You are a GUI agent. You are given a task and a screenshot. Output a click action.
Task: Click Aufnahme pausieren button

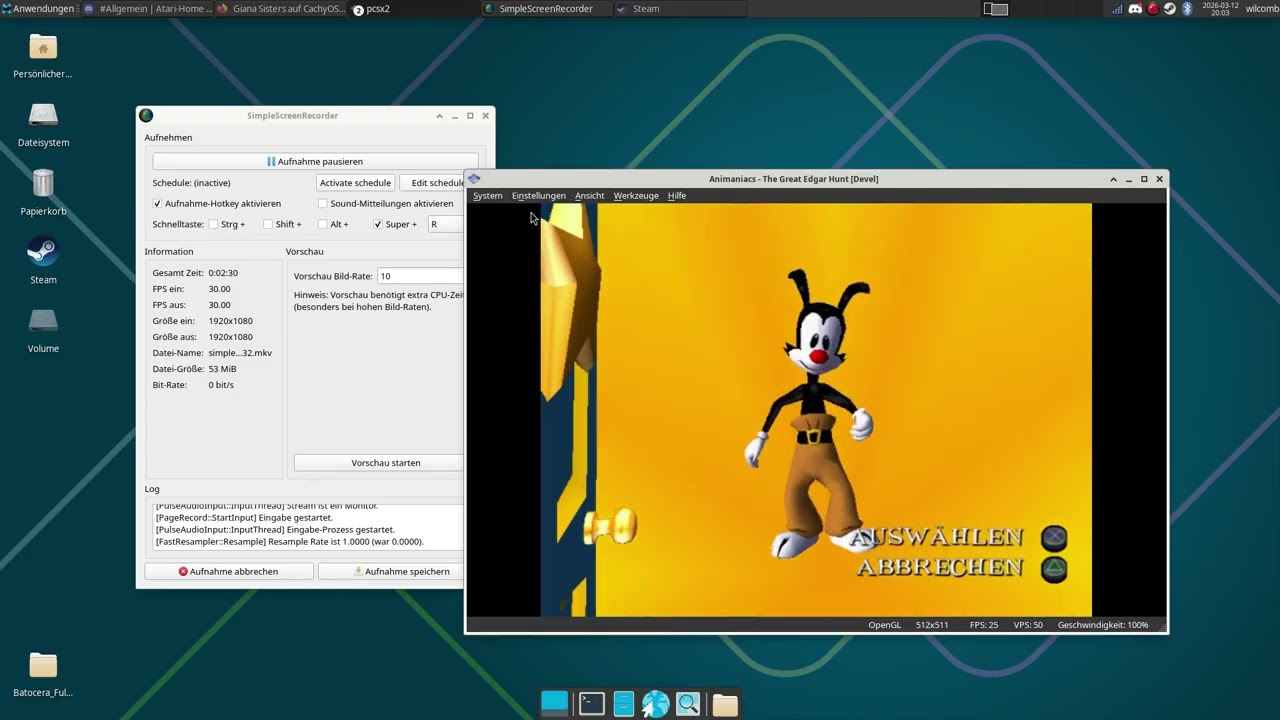click(315, 161)
